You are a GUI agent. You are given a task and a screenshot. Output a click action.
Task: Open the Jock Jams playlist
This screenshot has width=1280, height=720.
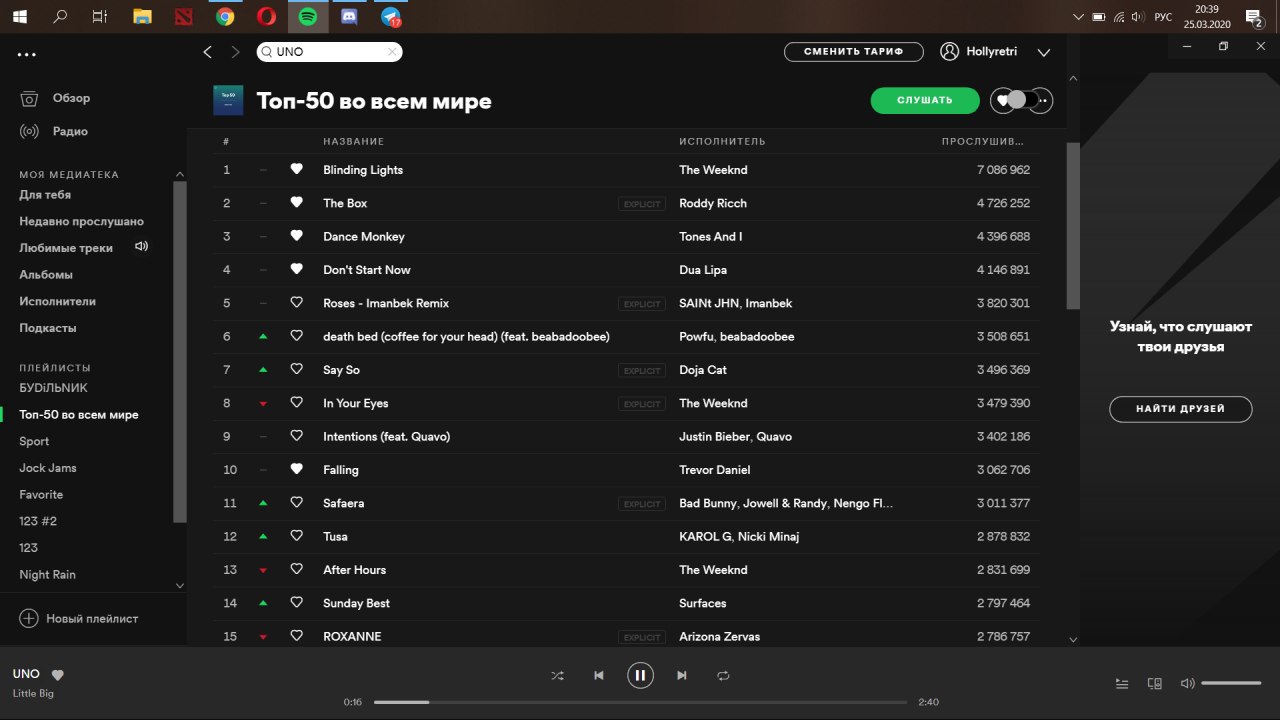coord(48,468)
